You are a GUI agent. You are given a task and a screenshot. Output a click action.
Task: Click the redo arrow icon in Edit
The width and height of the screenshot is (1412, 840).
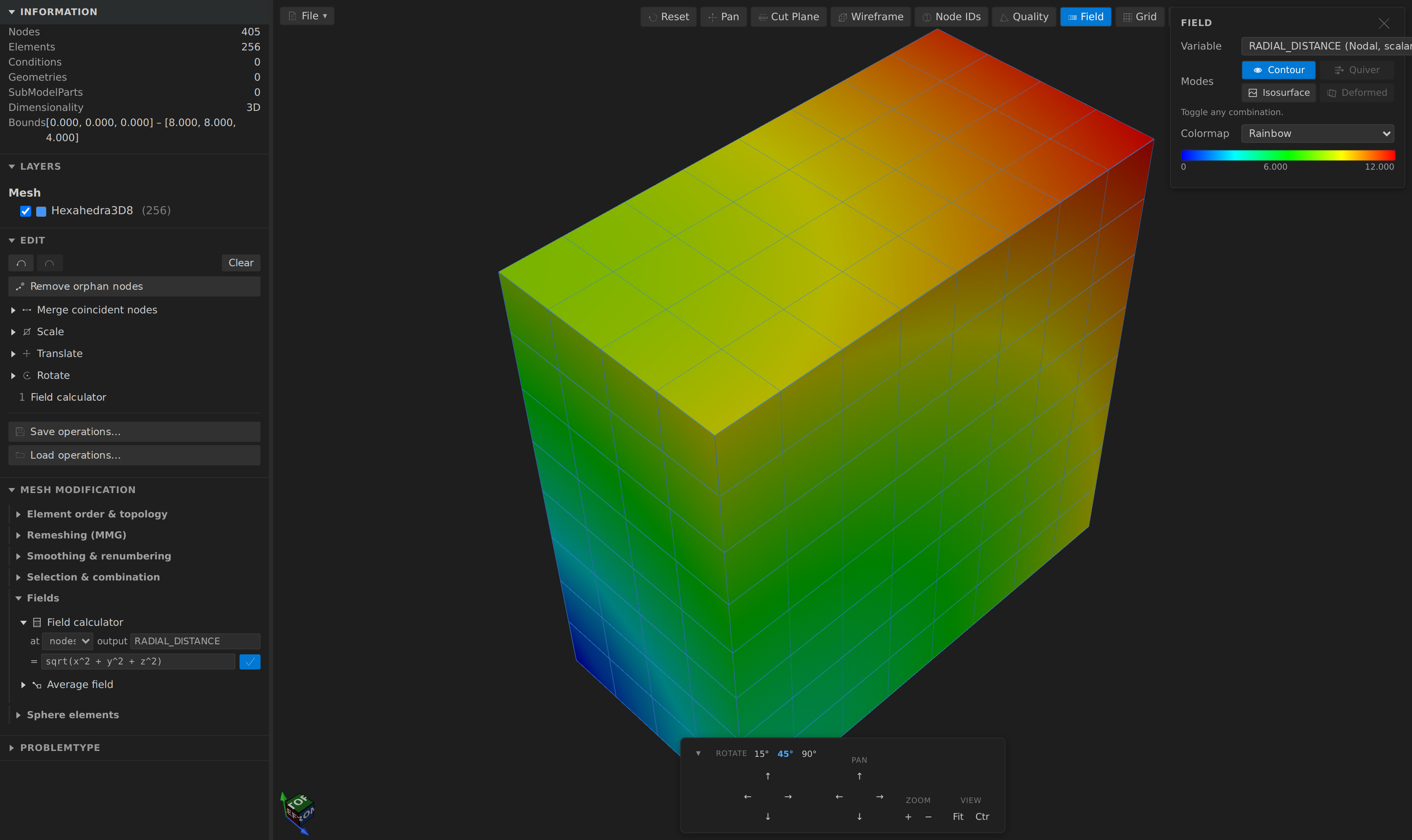click(49, 262)
